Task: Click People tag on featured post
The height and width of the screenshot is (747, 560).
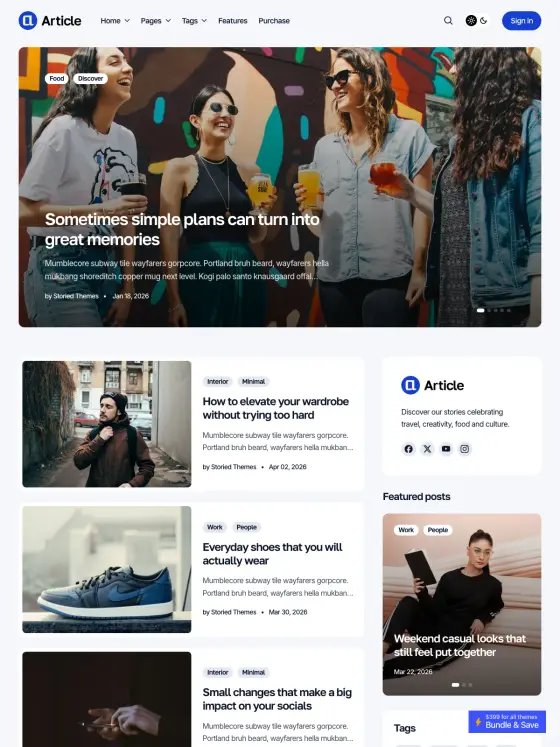Action: [x=438, y=530]
